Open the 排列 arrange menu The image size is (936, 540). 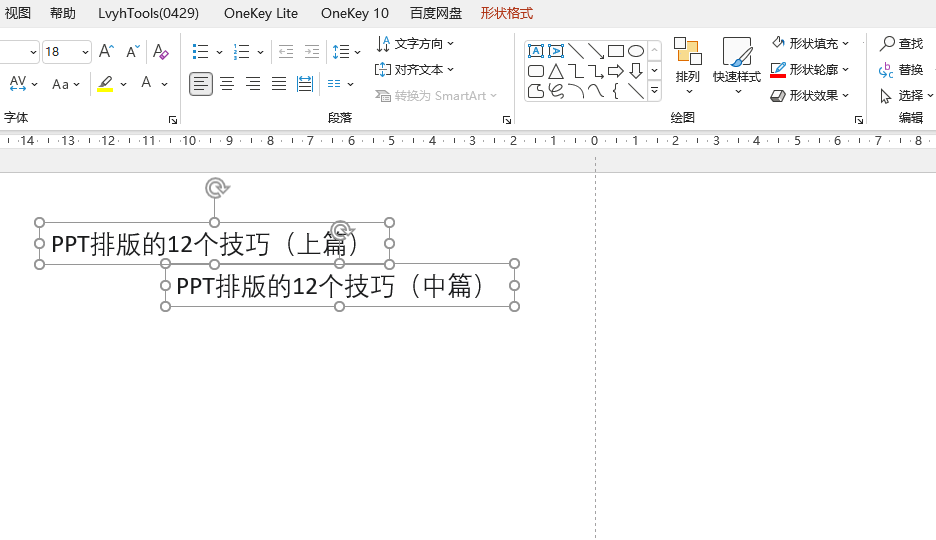(688, 66)
